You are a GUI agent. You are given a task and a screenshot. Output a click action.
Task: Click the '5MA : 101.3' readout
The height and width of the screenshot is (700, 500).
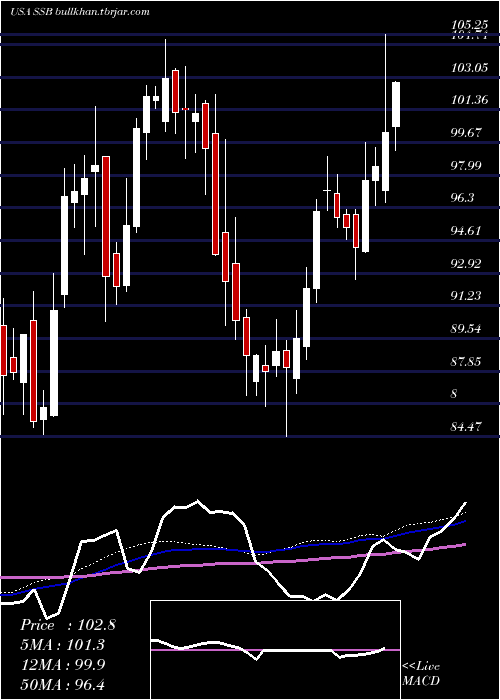point(62,645)
